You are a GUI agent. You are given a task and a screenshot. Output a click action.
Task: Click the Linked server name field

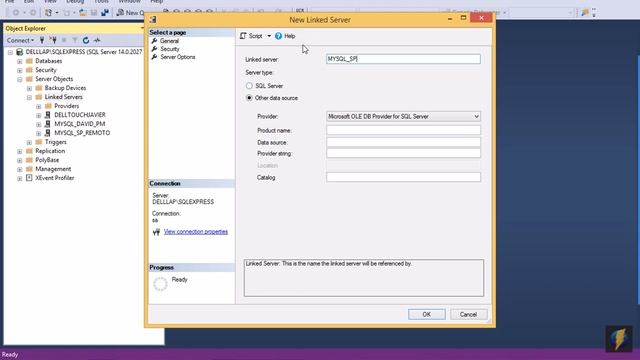click(x=403, y=59)
